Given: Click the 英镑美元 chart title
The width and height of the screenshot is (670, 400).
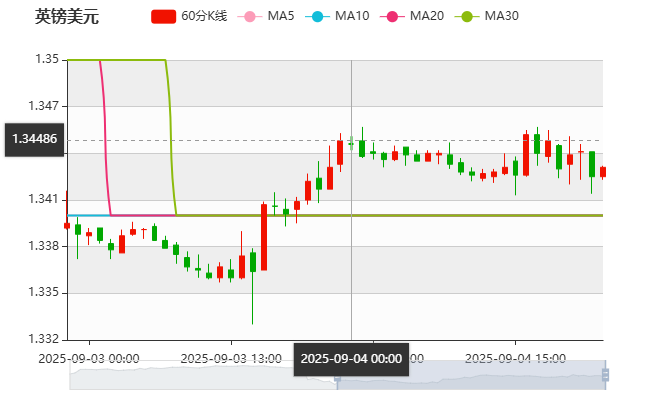Looking at the screenshot, I should click(67, 17).
